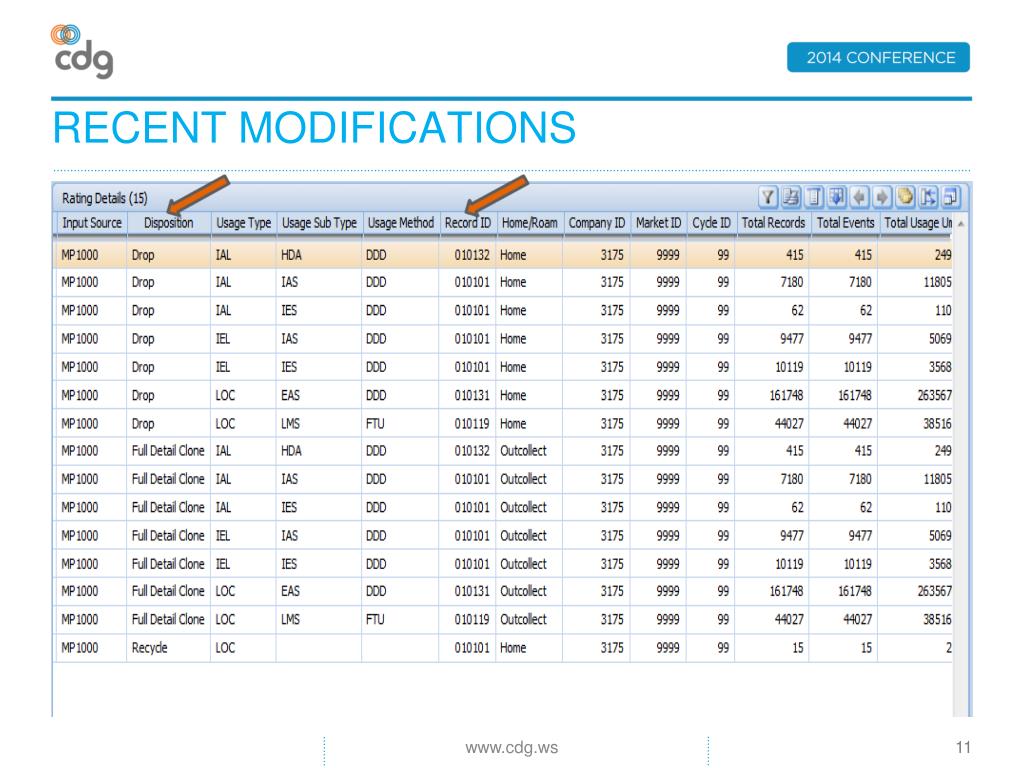The image size is (1024, 768).
Task: Open the www.cdg.ws link
Action: [511, 748]
